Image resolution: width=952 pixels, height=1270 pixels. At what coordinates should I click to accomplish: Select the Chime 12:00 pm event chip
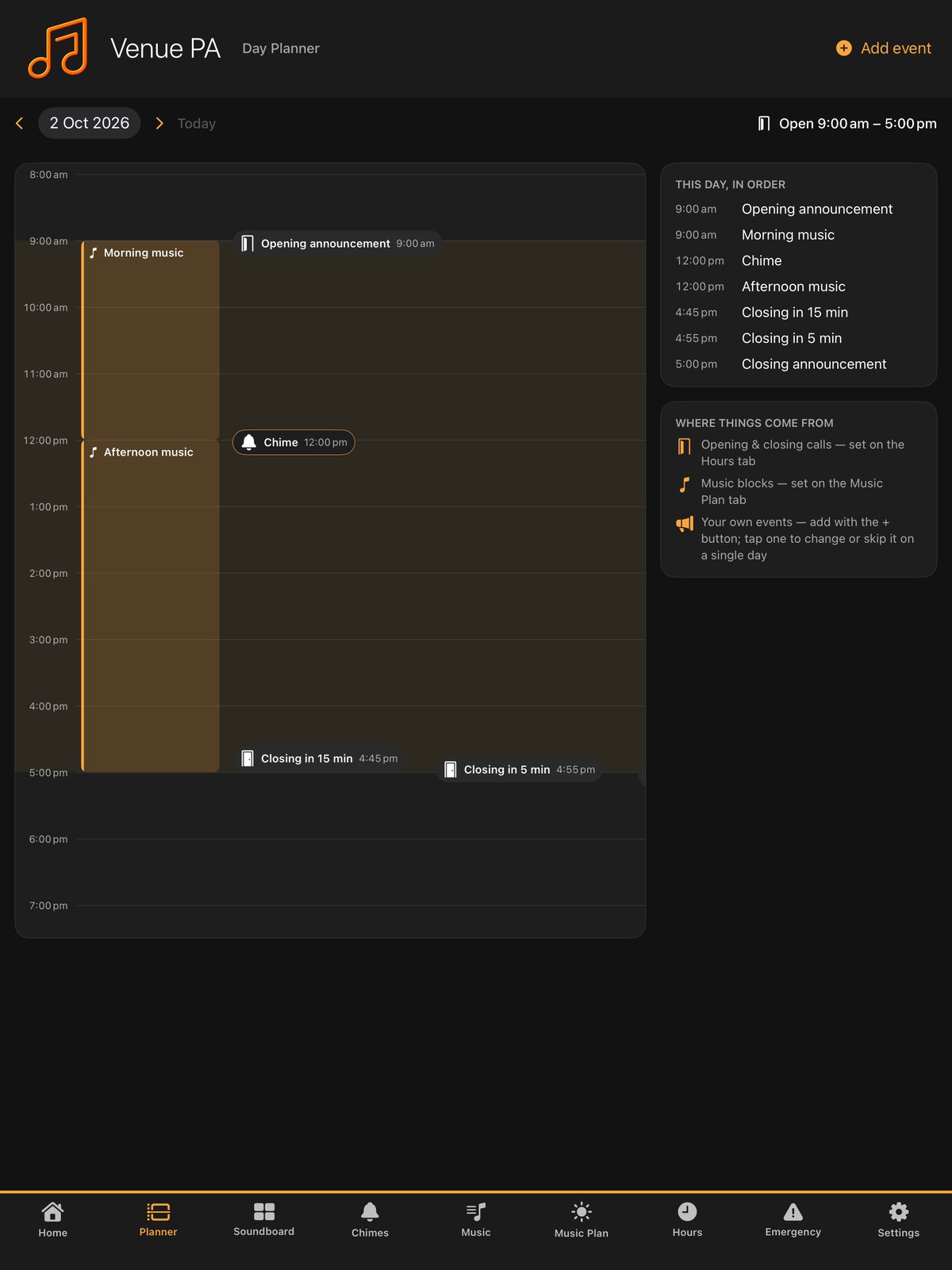click(294, 442)
